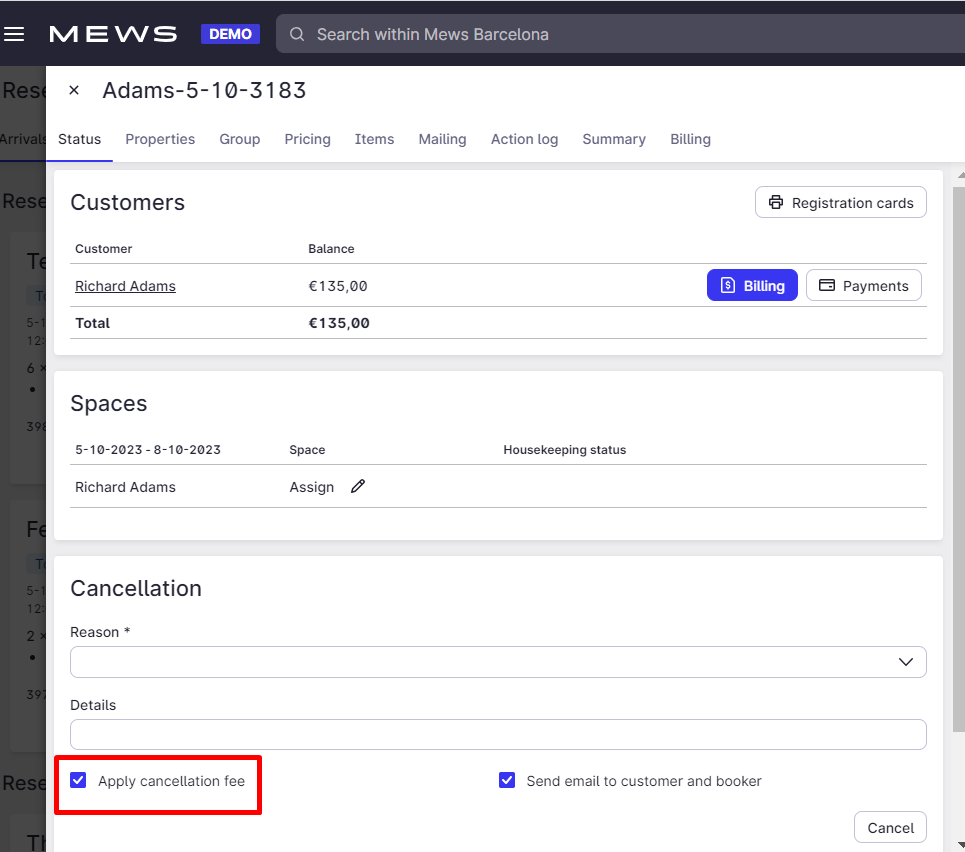
Task: Switch to the Properties tab
Action: tap(160, 139)
